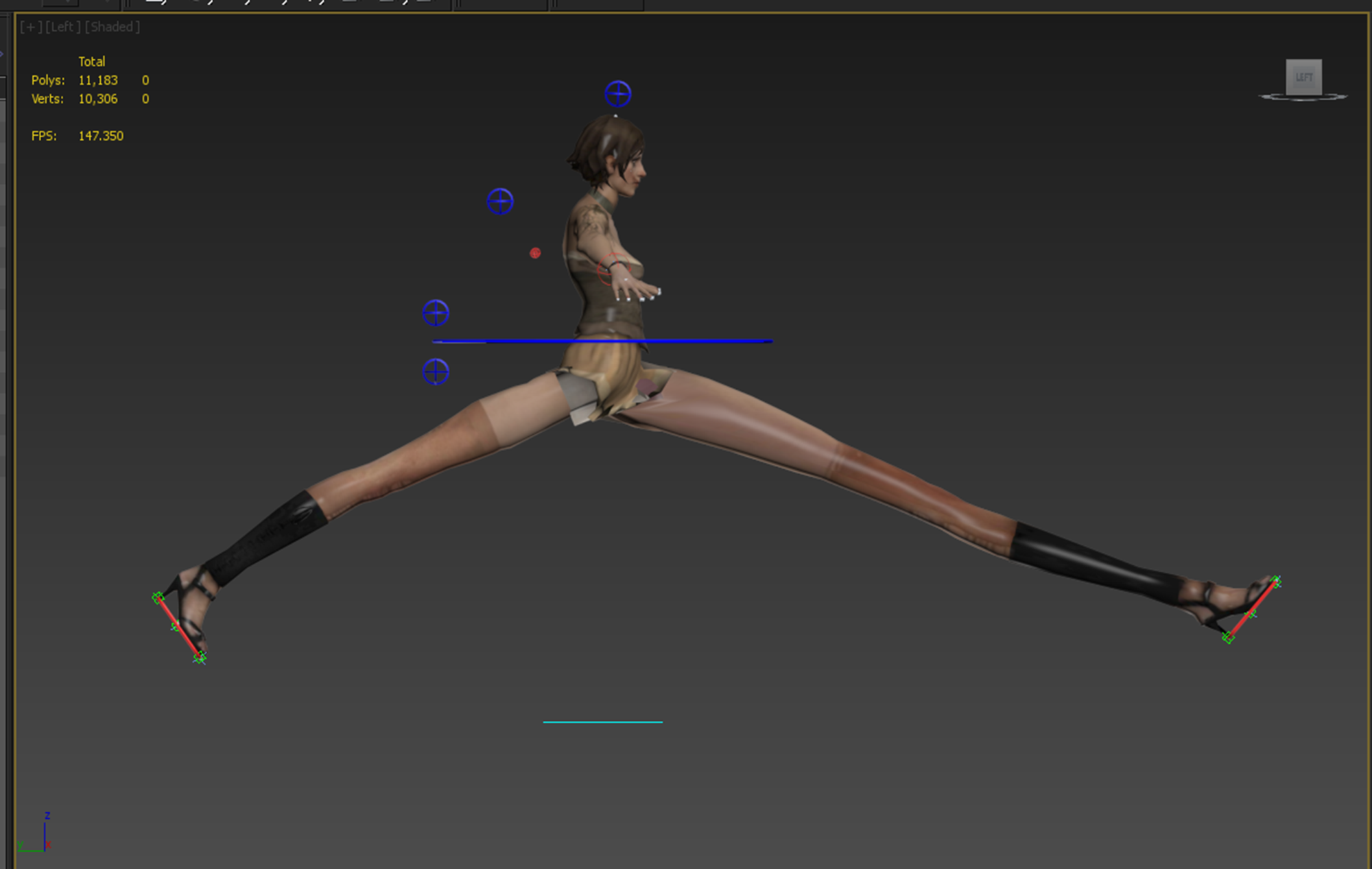The image size is (1372, 869).
Task: Open the [Shaded] viewport shading menu
Action: coord(113,27)
